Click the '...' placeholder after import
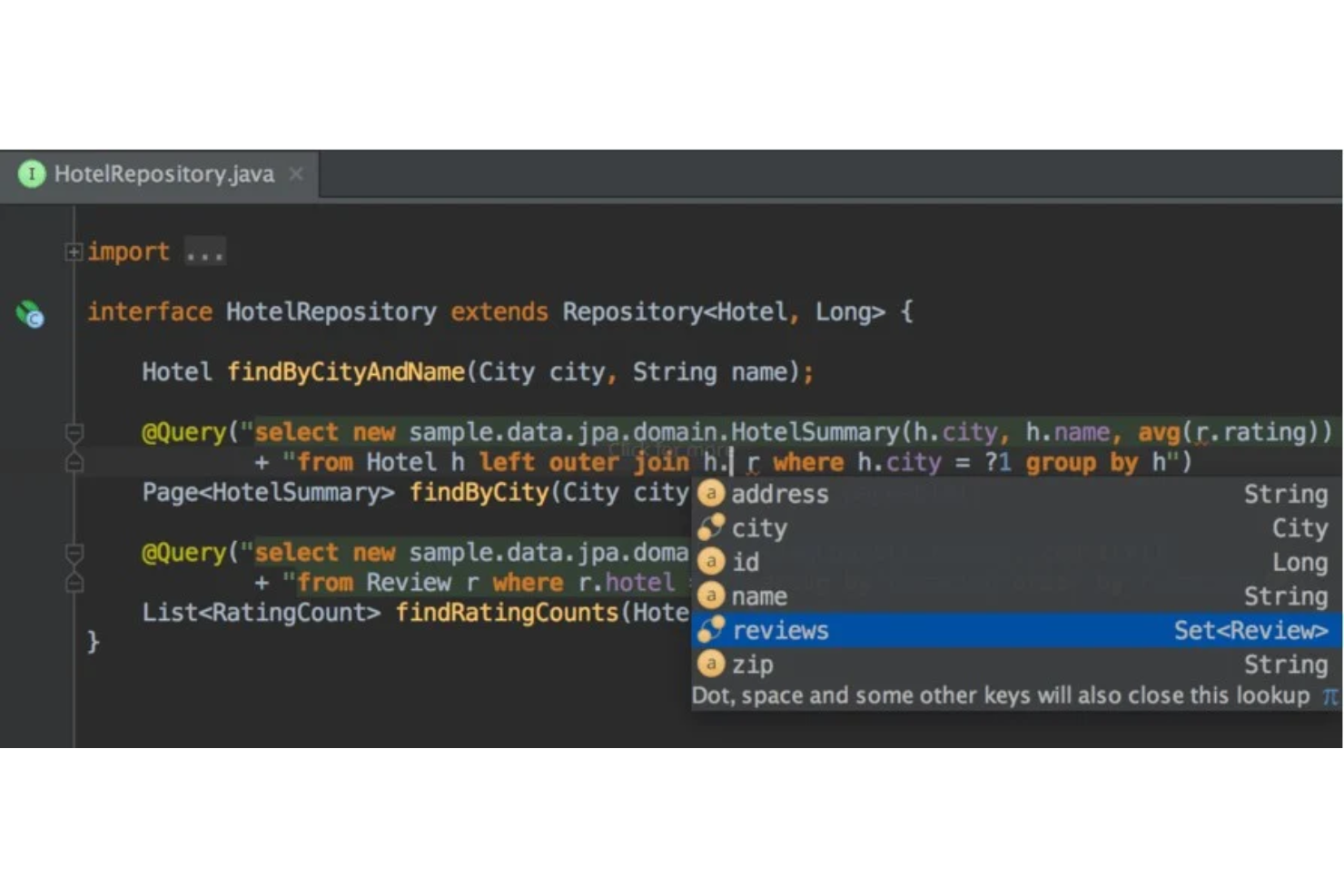 (204, 251)
